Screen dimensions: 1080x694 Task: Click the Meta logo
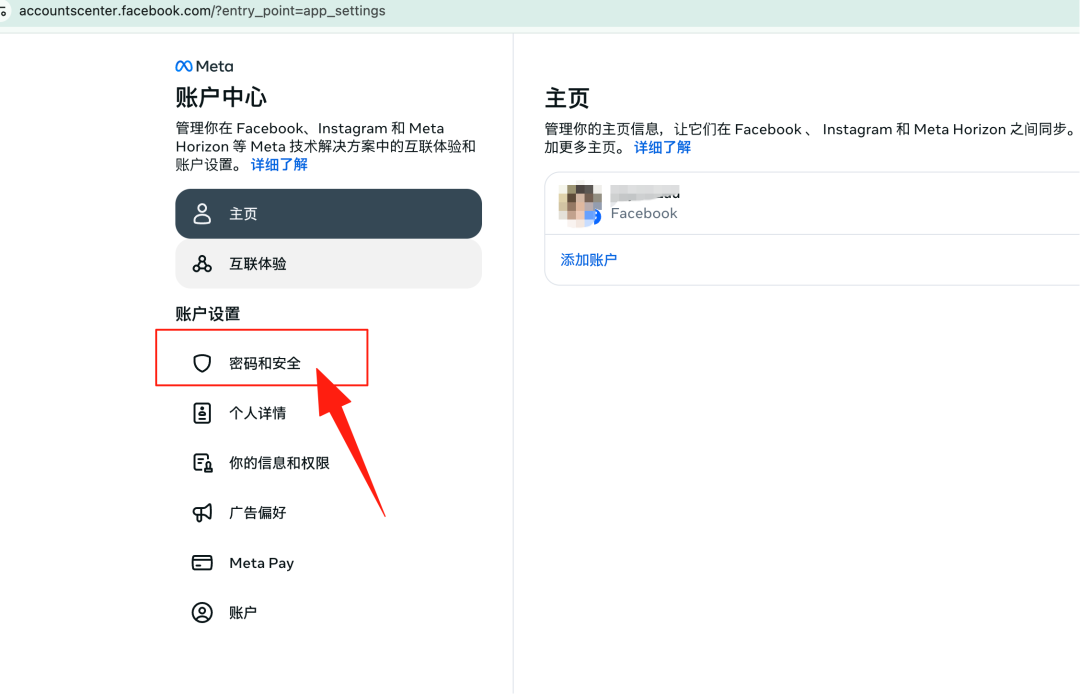tap(203, 66)
